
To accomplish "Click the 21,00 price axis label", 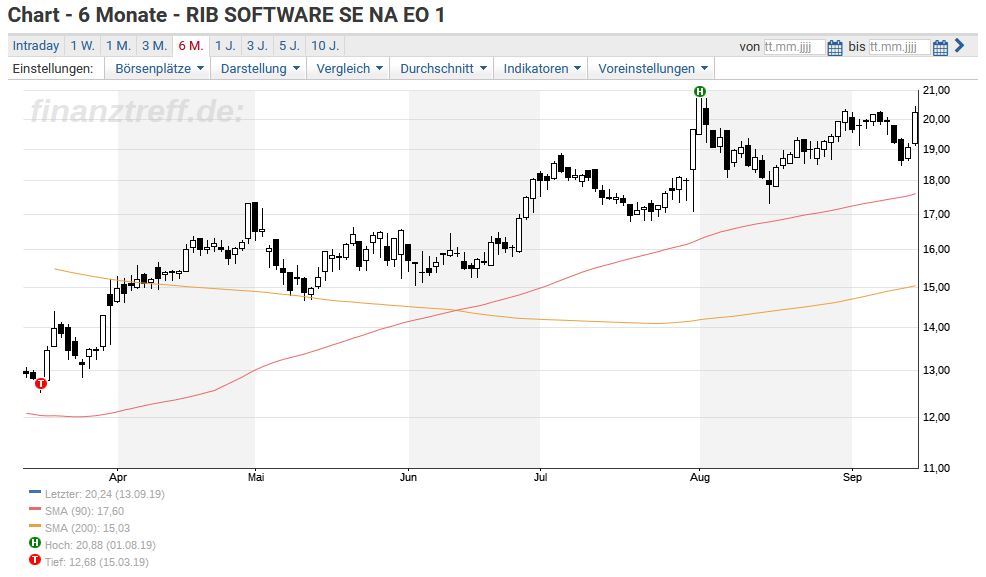I will (x=936, y=91).
